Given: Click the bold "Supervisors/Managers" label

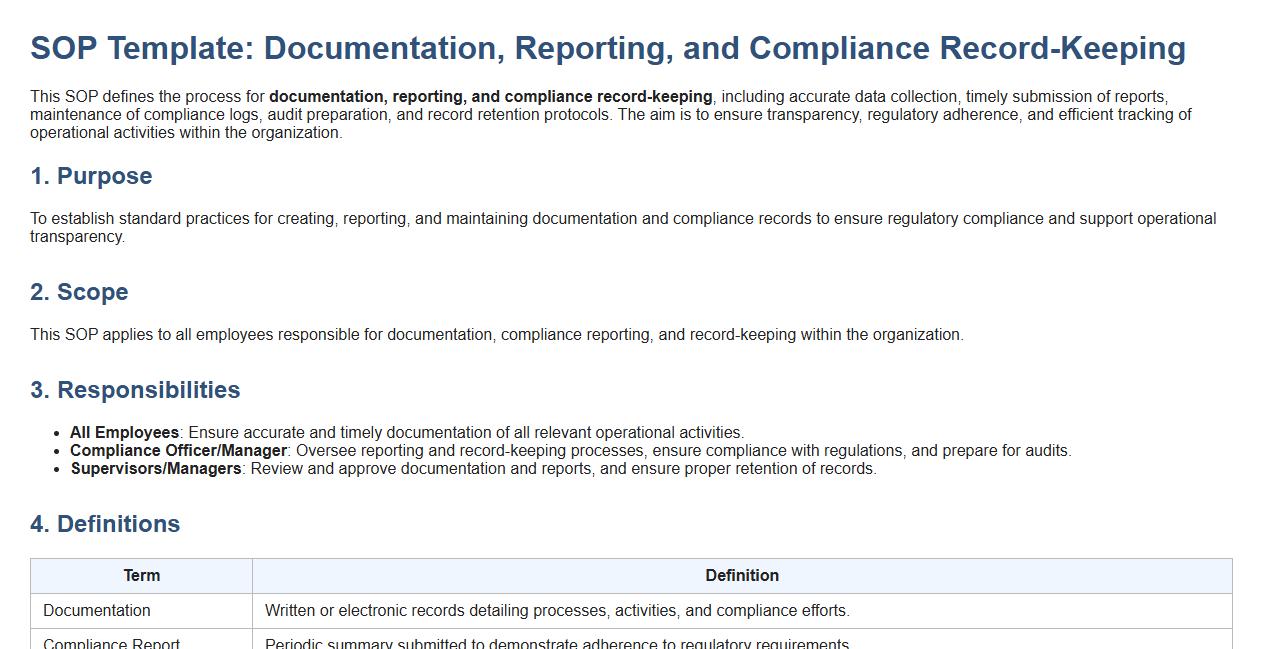Looking at the screenshot, I should coord(155,469).
